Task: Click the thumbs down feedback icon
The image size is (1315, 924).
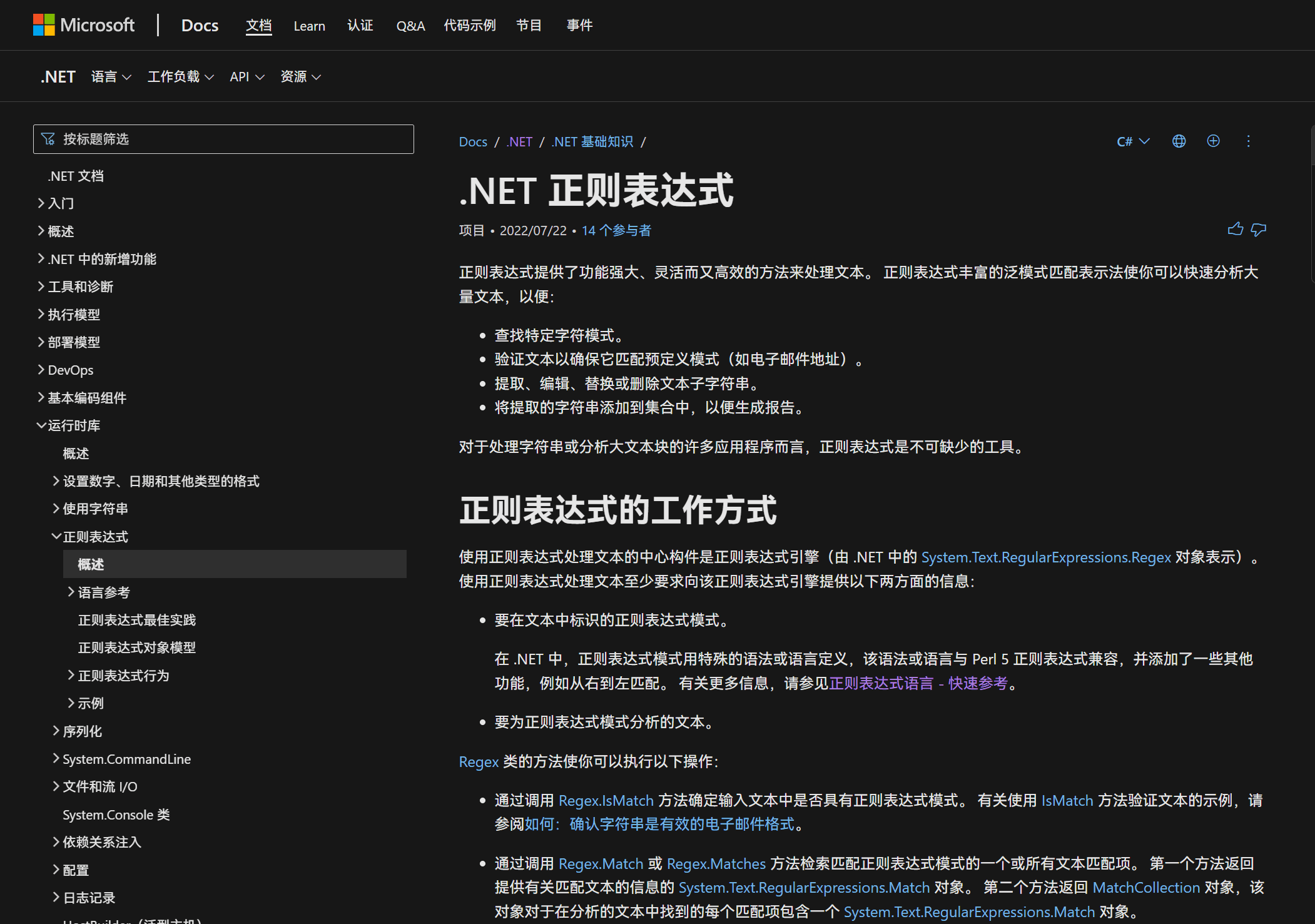Action: click(1258, 230)
